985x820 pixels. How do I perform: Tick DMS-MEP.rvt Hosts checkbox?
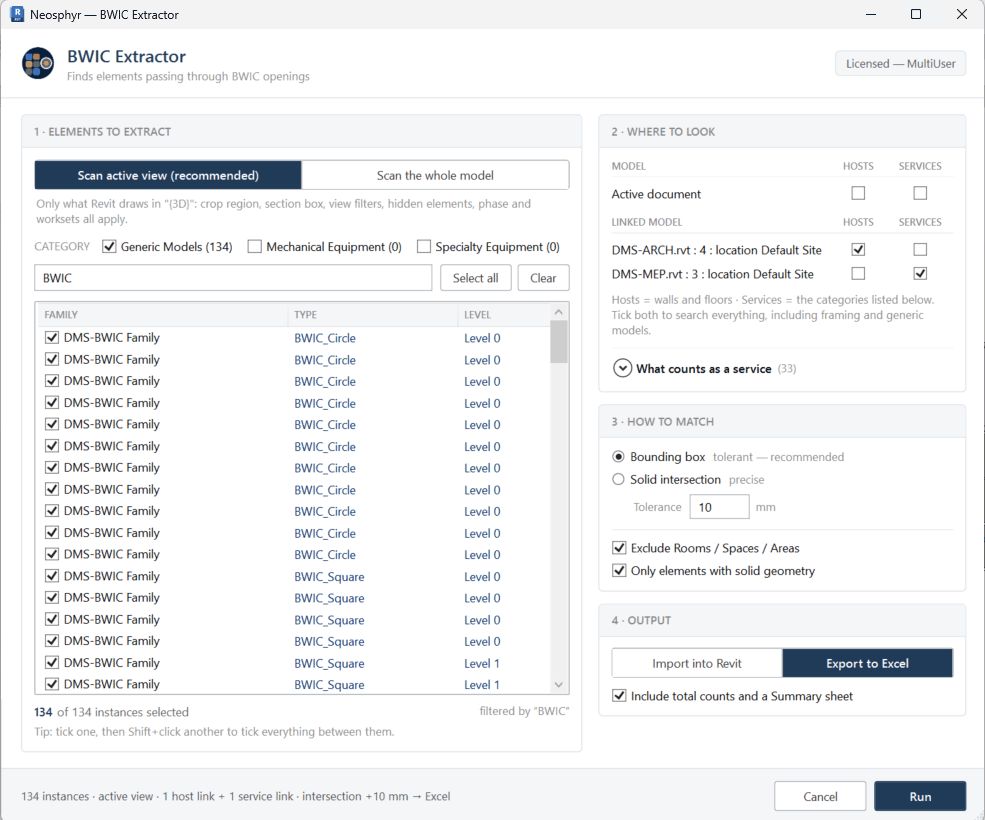coord(857,273)
